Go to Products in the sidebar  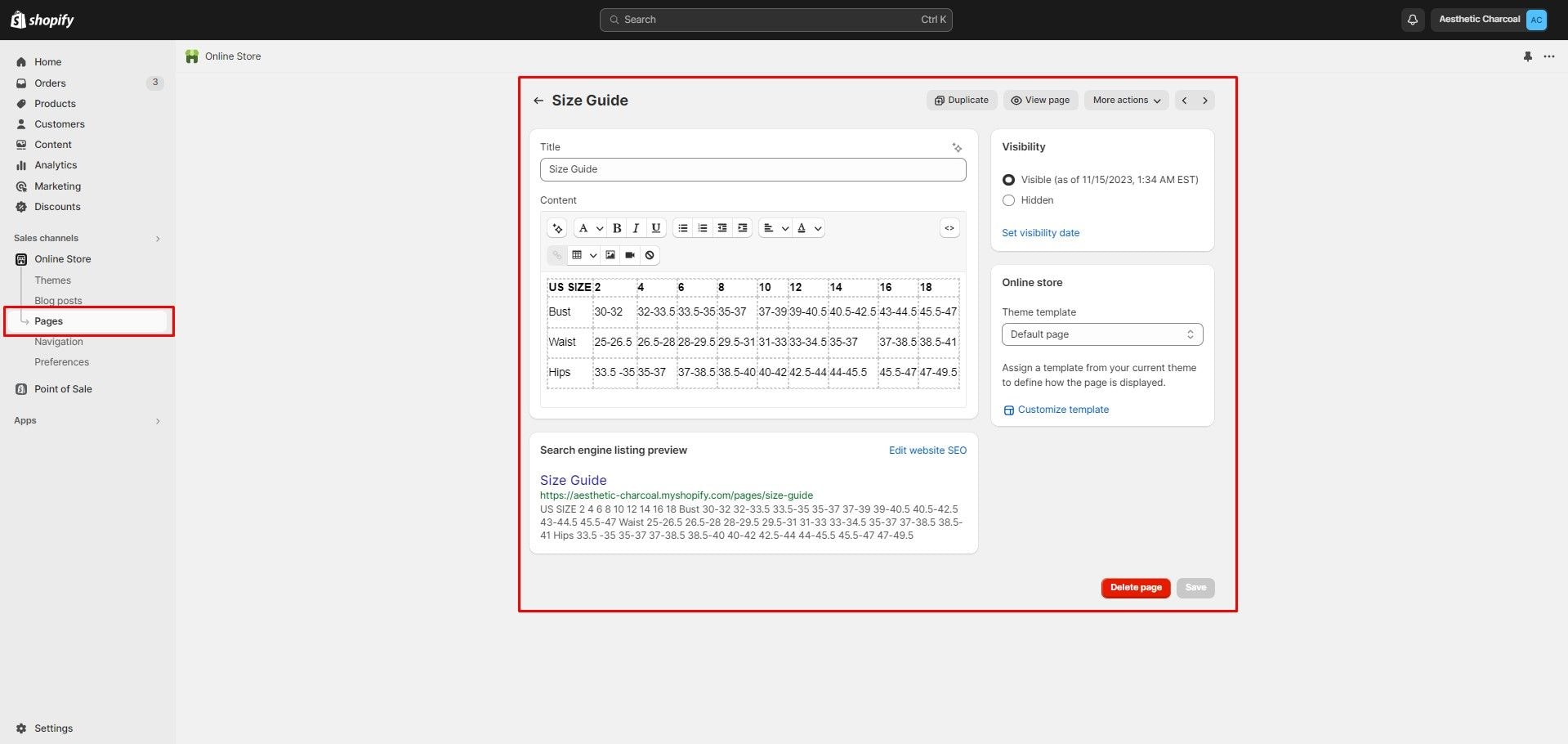tap(55, 104)
